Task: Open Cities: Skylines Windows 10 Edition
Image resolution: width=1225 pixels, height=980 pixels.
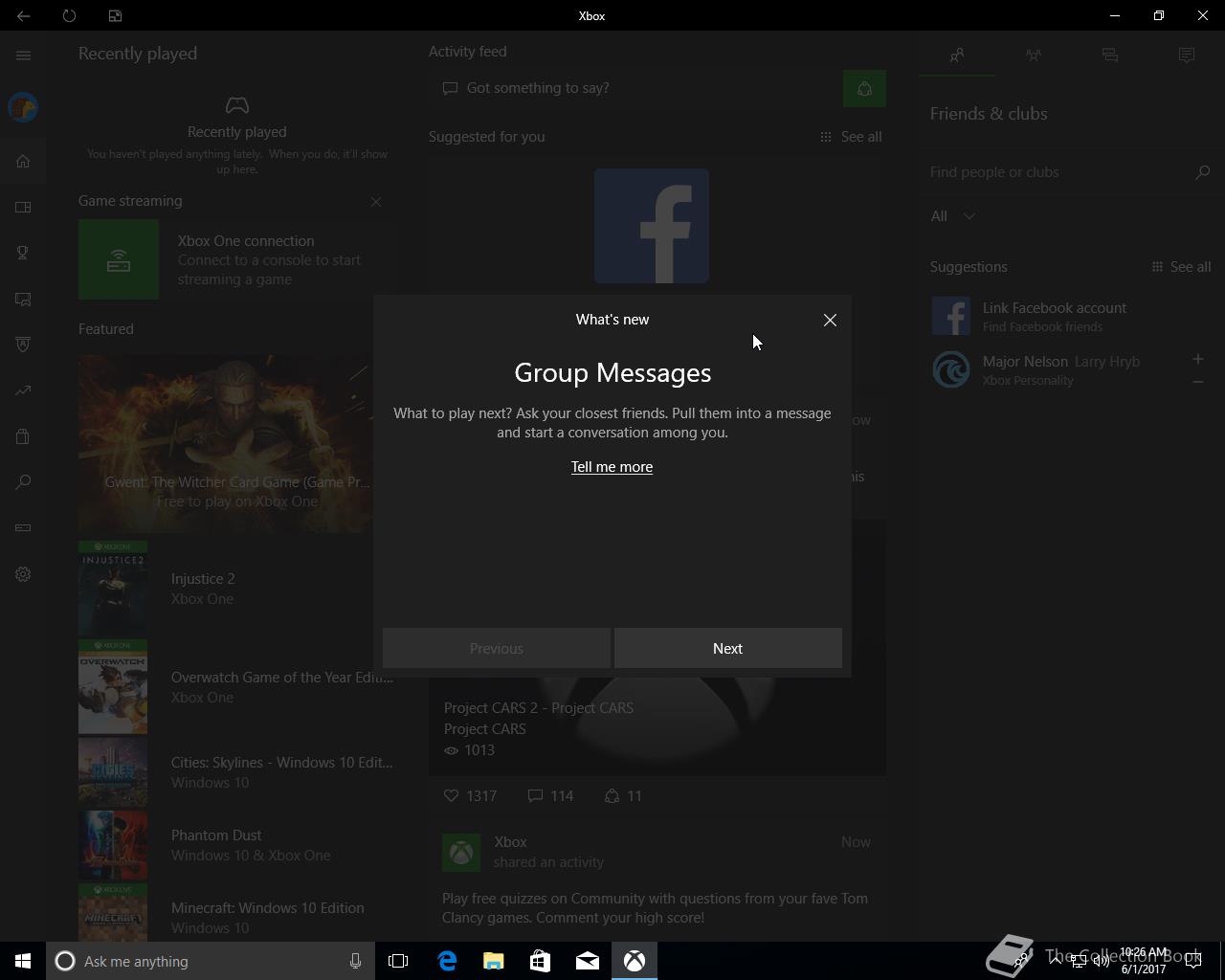Action: pos(236,772)
